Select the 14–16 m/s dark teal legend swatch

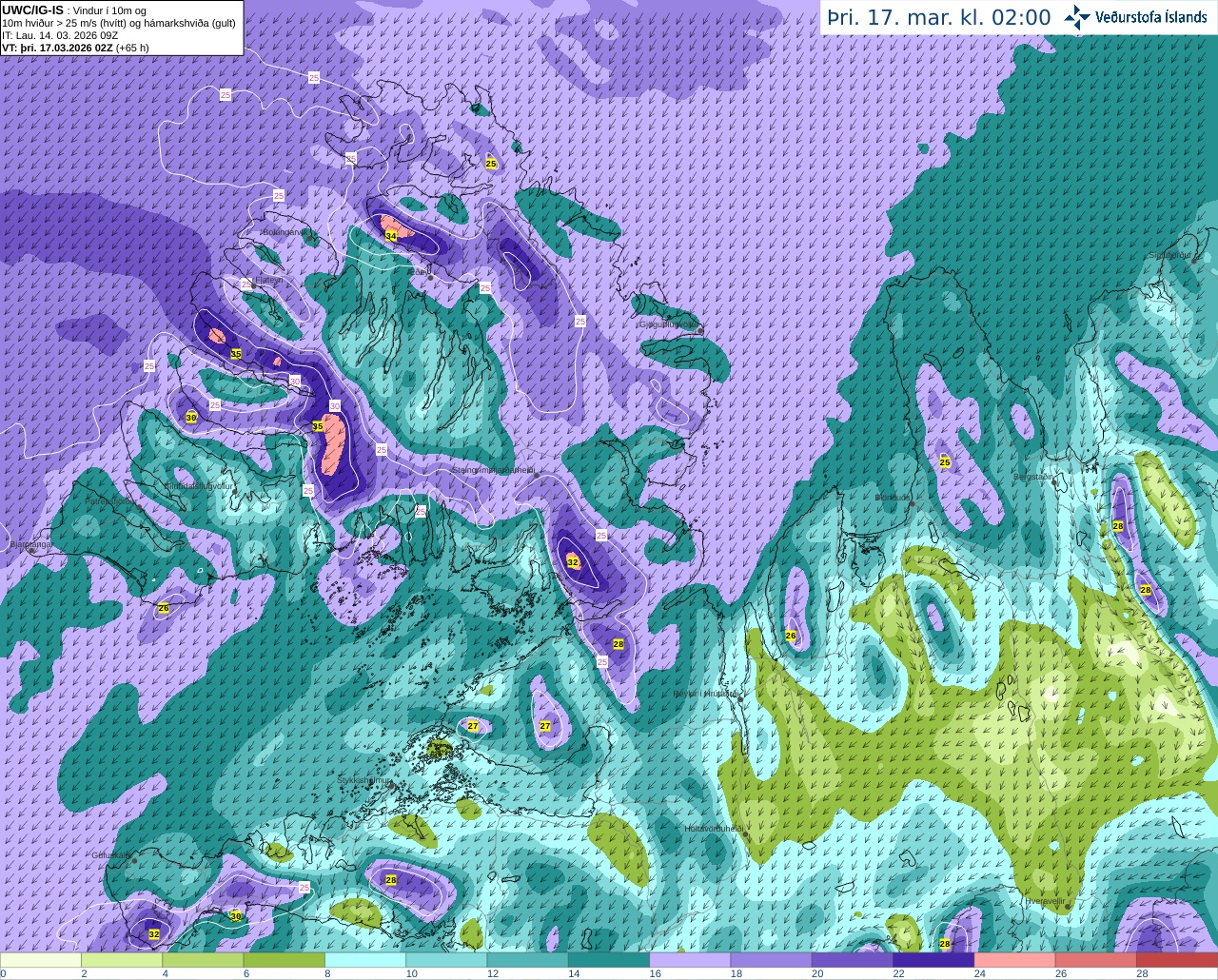click(x=610, y=959)
